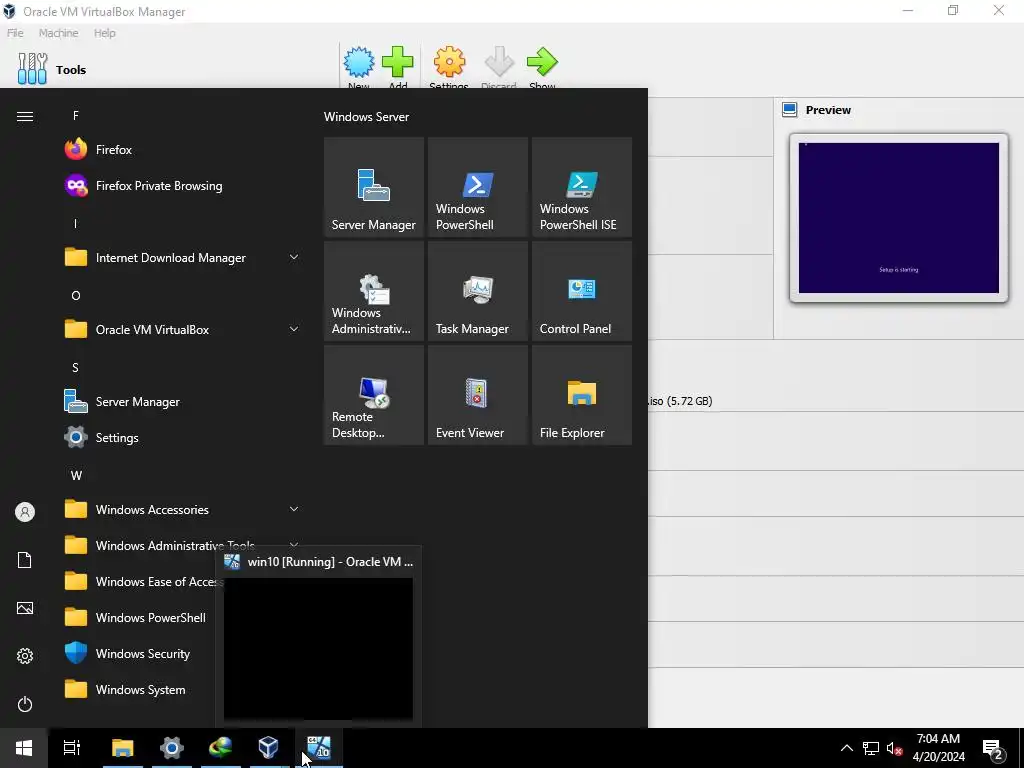
Task: Click the green Add machine icon
Action: [x=398, y=62]
